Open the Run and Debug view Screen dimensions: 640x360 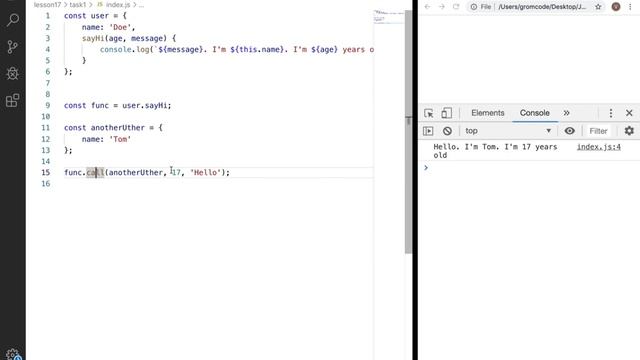(x=13, y=73)
